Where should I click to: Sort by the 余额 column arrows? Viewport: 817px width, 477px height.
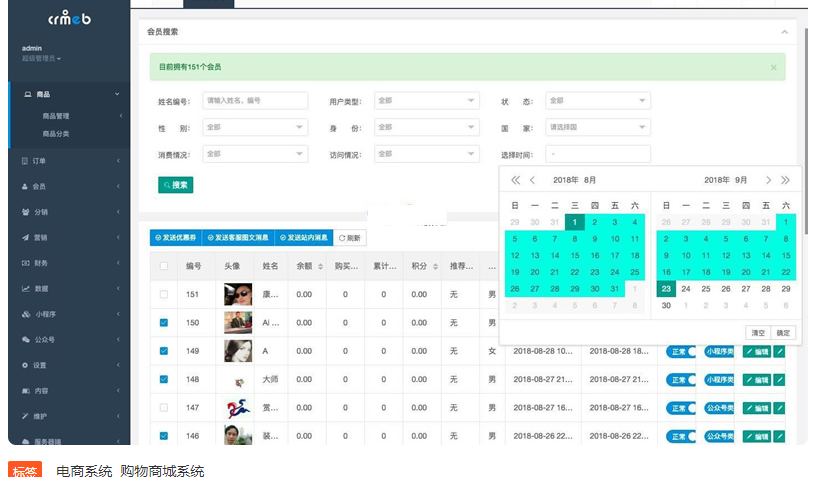pyautogui.click(x=320, y=266)
